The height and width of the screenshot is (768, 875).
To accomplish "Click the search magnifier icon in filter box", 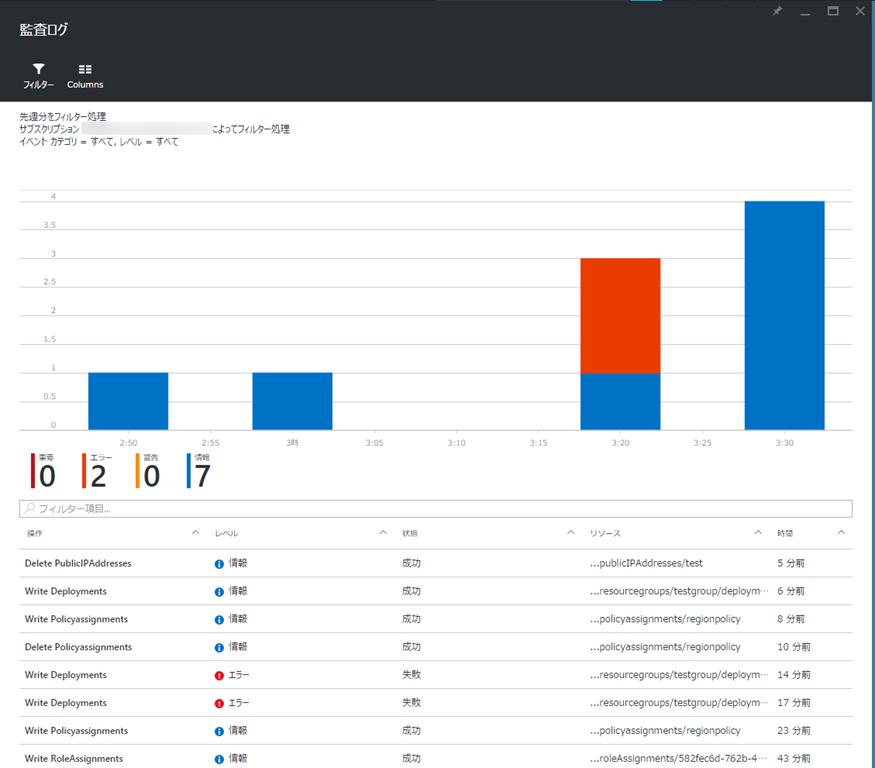I will click(x=30, y=509).
